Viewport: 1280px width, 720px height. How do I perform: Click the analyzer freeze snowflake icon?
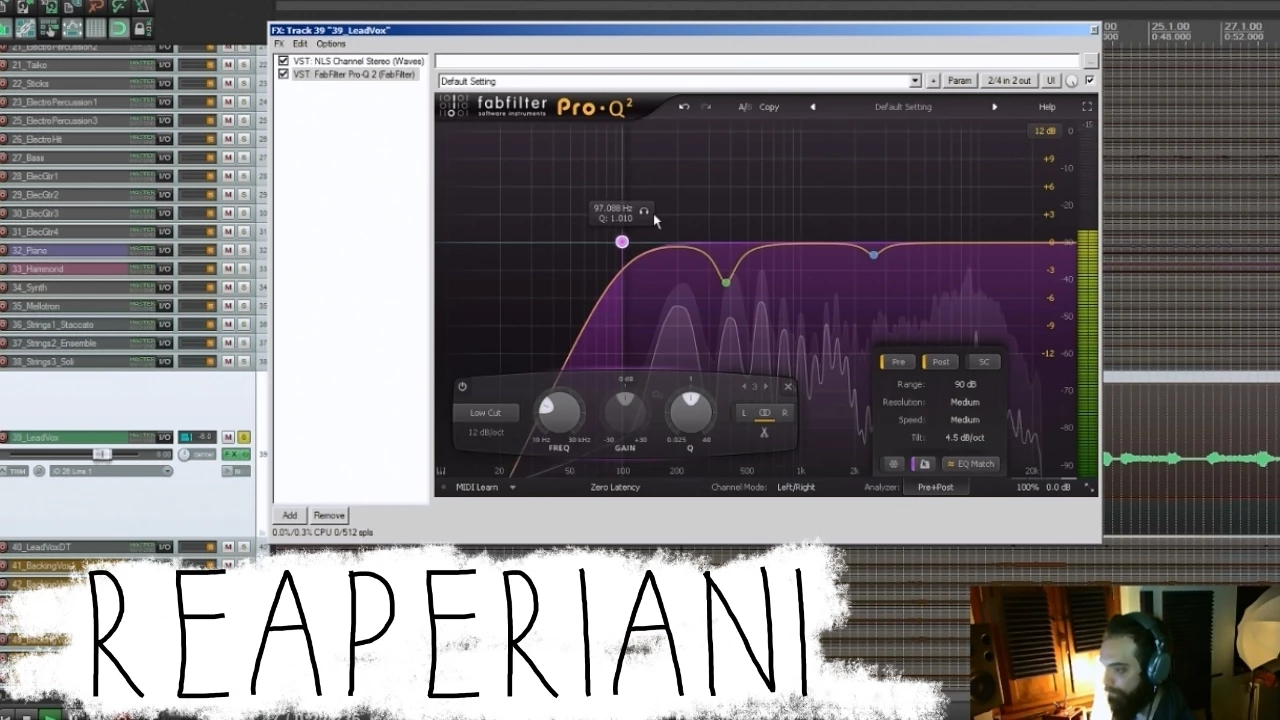click(x=894, y=464)
